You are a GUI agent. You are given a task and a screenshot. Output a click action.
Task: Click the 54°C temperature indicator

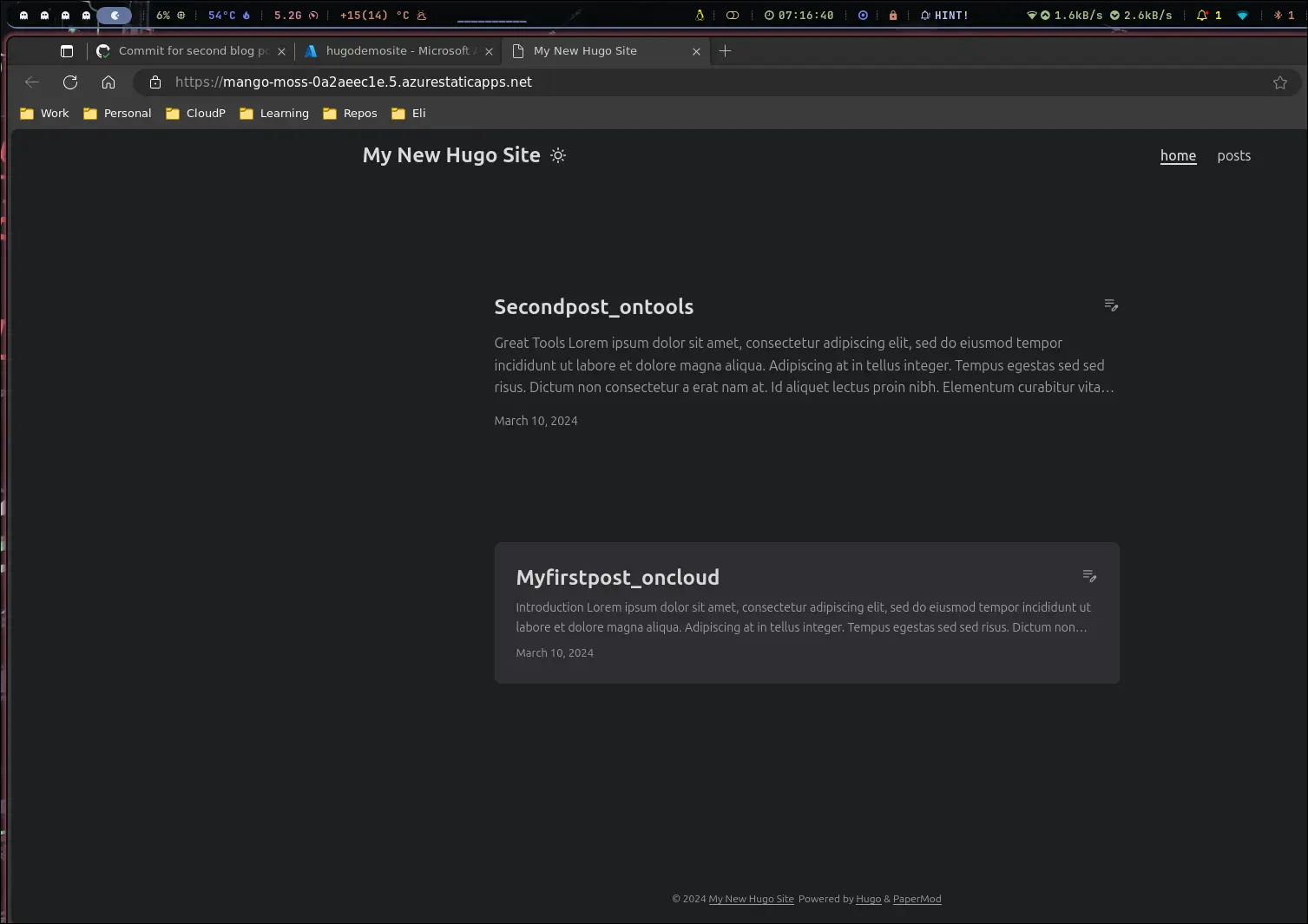coord(229,16)
